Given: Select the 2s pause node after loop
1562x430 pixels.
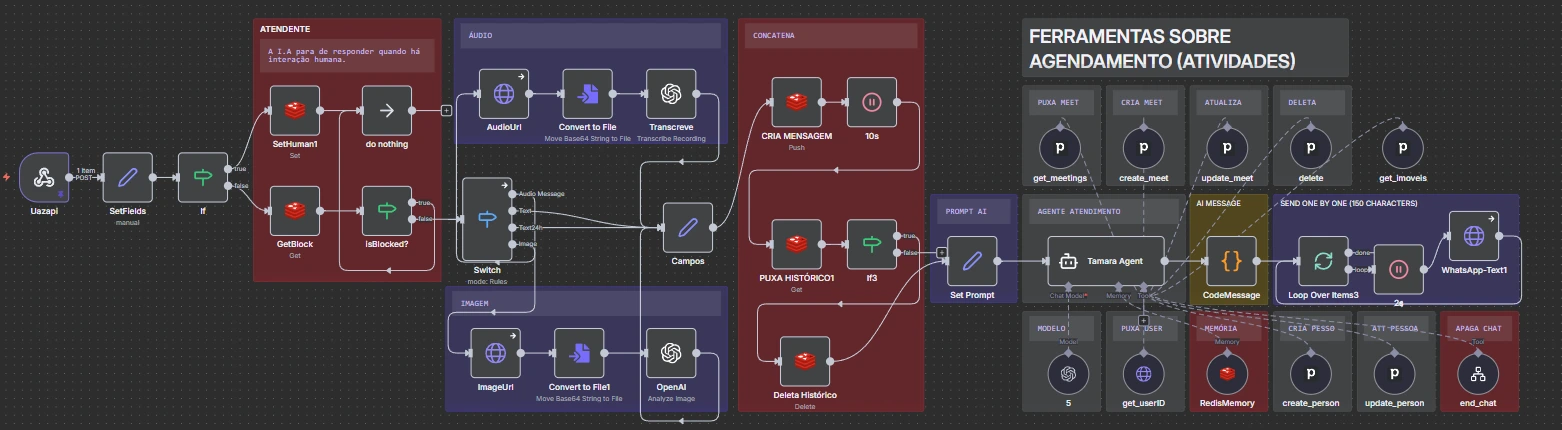Looking at the screenshot, I should [1398, 269].
